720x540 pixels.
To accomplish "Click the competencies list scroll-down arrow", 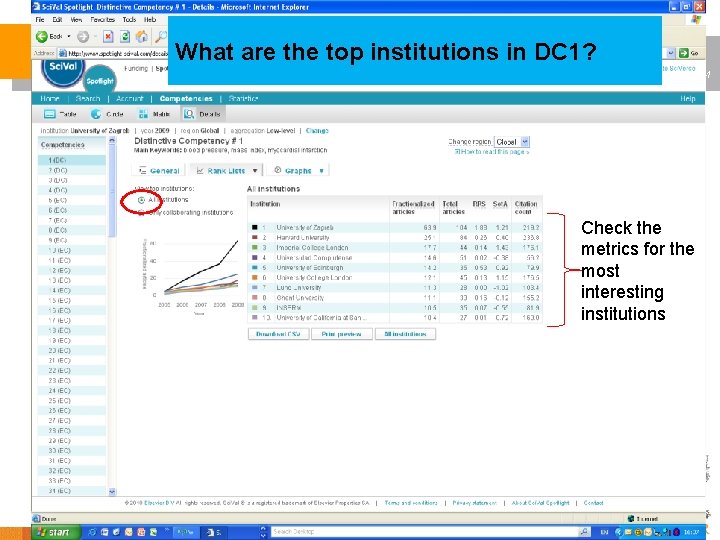I will click(112, 491).
